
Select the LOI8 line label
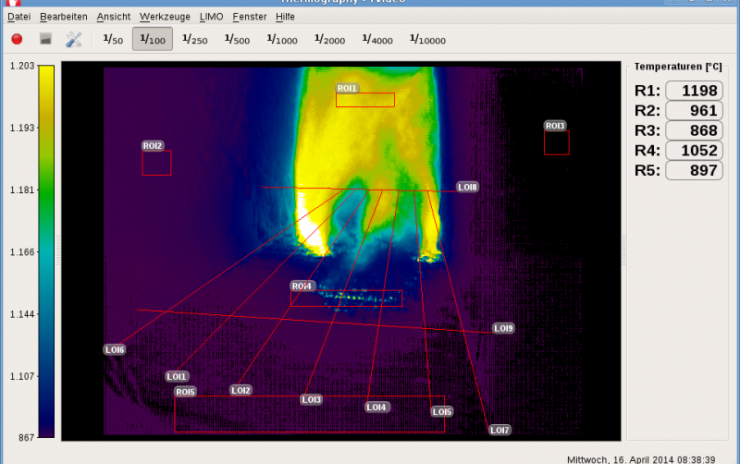click(x=468, y=187)
